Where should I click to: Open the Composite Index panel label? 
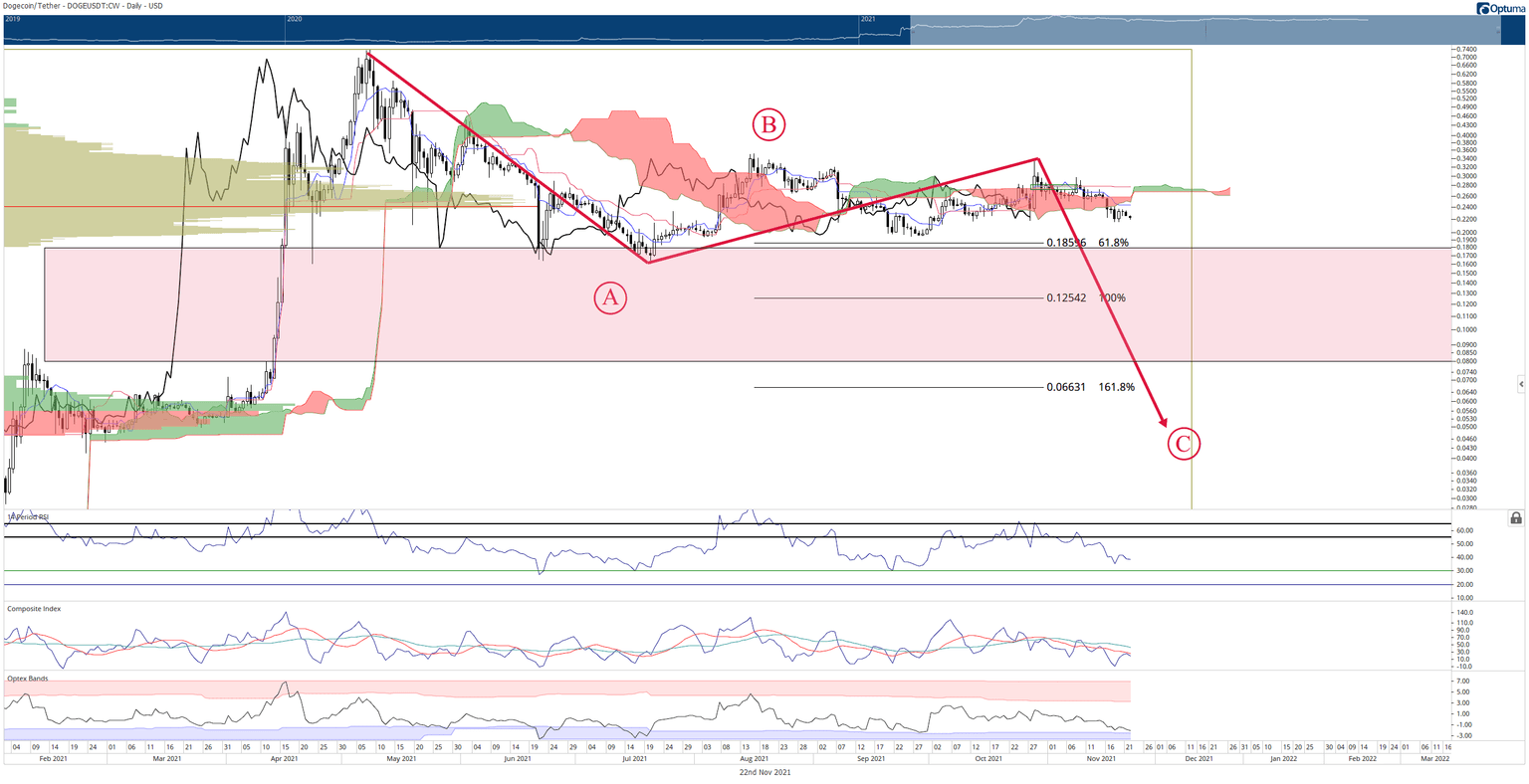click(x=34, y=608)
